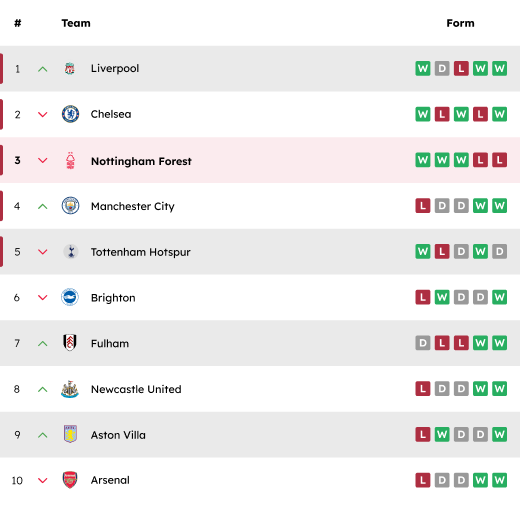This screenshot has height=505, width=520.
Task: Click Arsenal's red down chevron
Action: (x=43, y=480)
